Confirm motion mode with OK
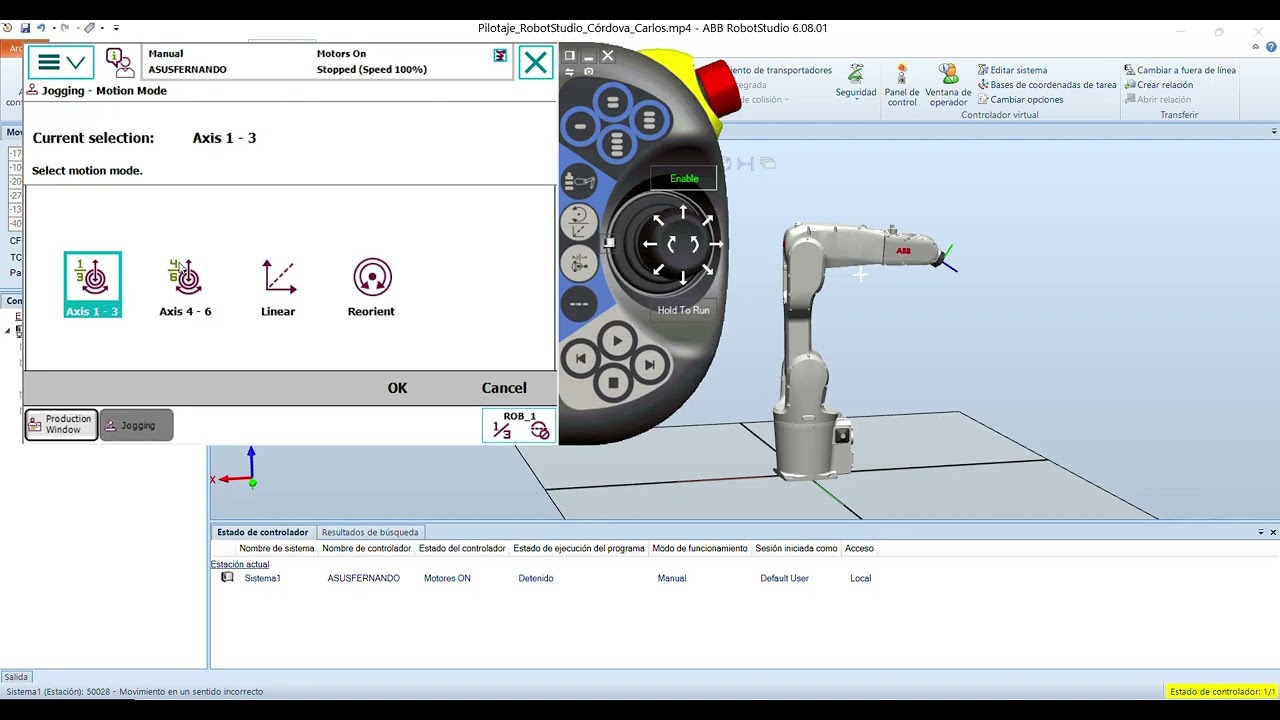 coord(397,388)
